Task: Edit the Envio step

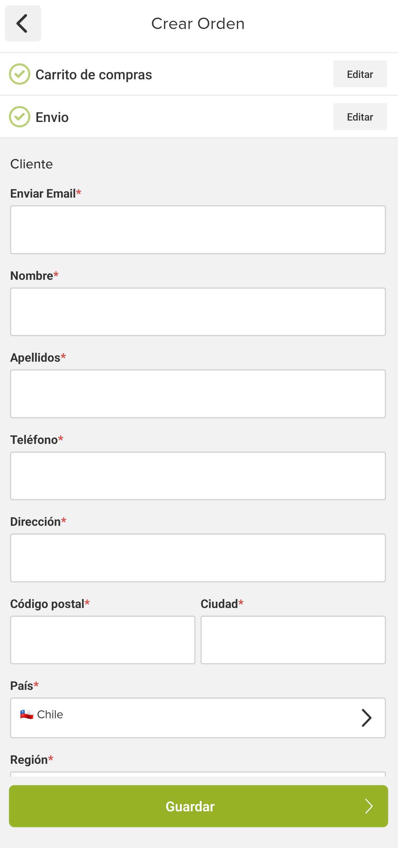Action: [360, 117]
